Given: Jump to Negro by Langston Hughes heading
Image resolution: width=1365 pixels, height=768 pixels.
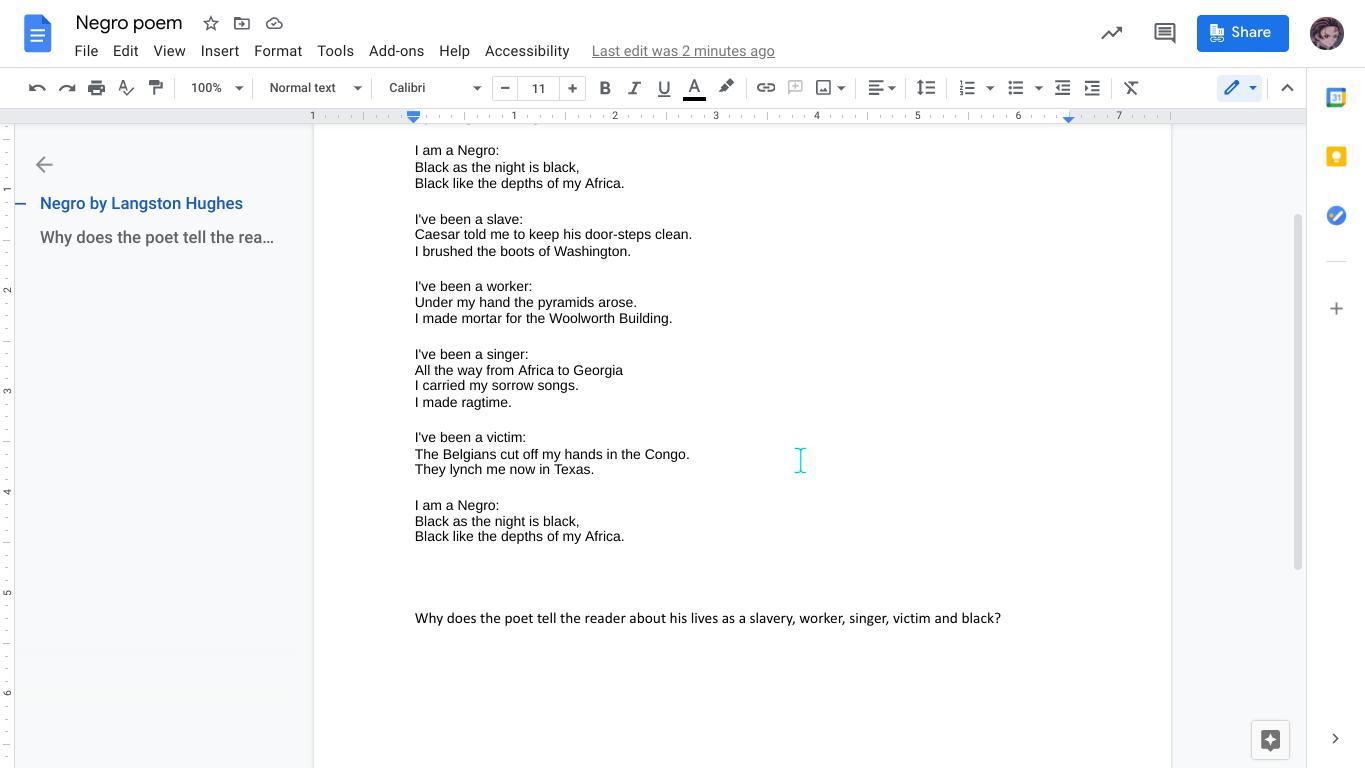Looking at the screenshot, I should coord(141,203).
